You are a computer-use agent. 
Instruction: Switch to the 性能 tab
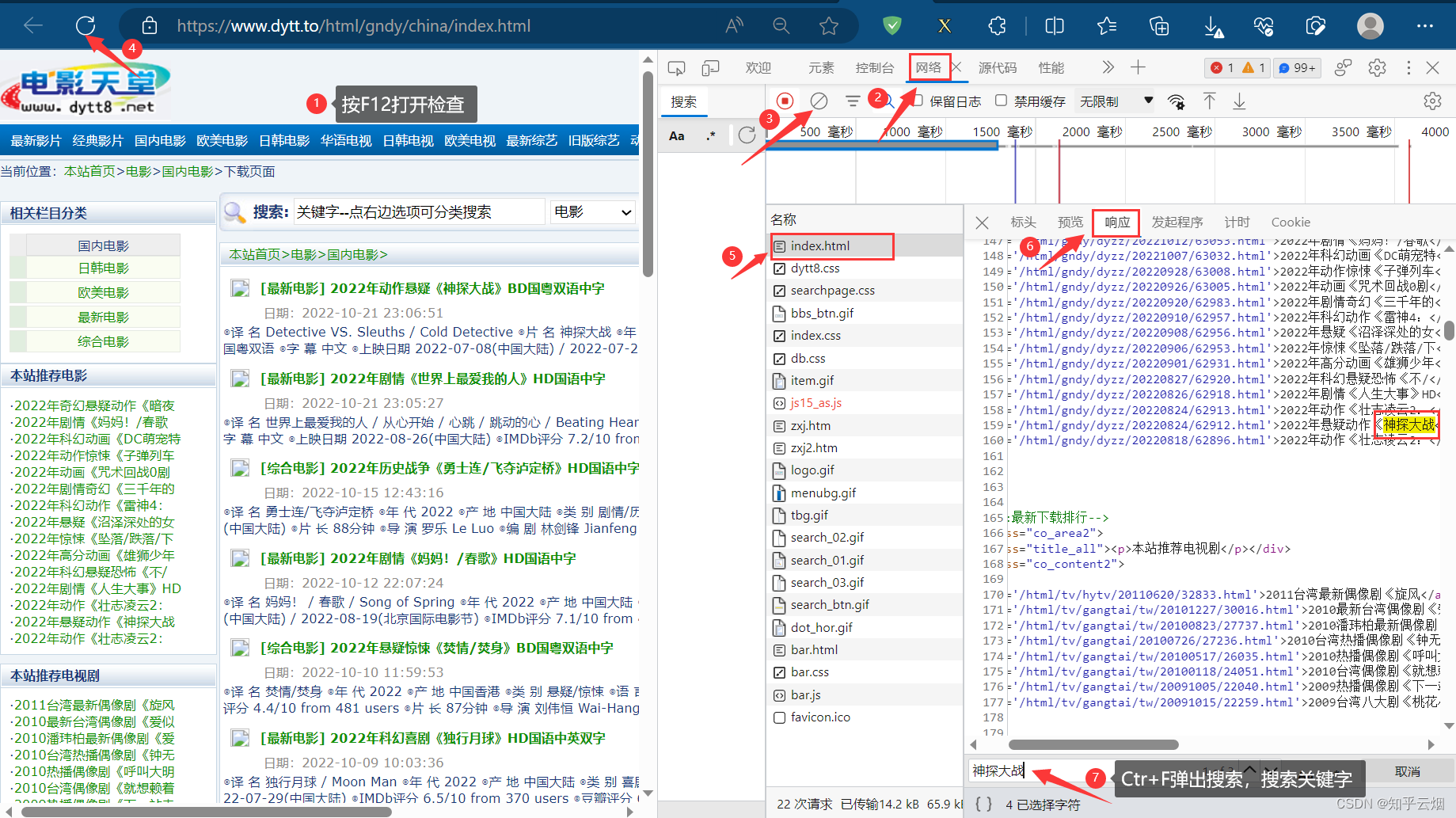(1051, 68)
